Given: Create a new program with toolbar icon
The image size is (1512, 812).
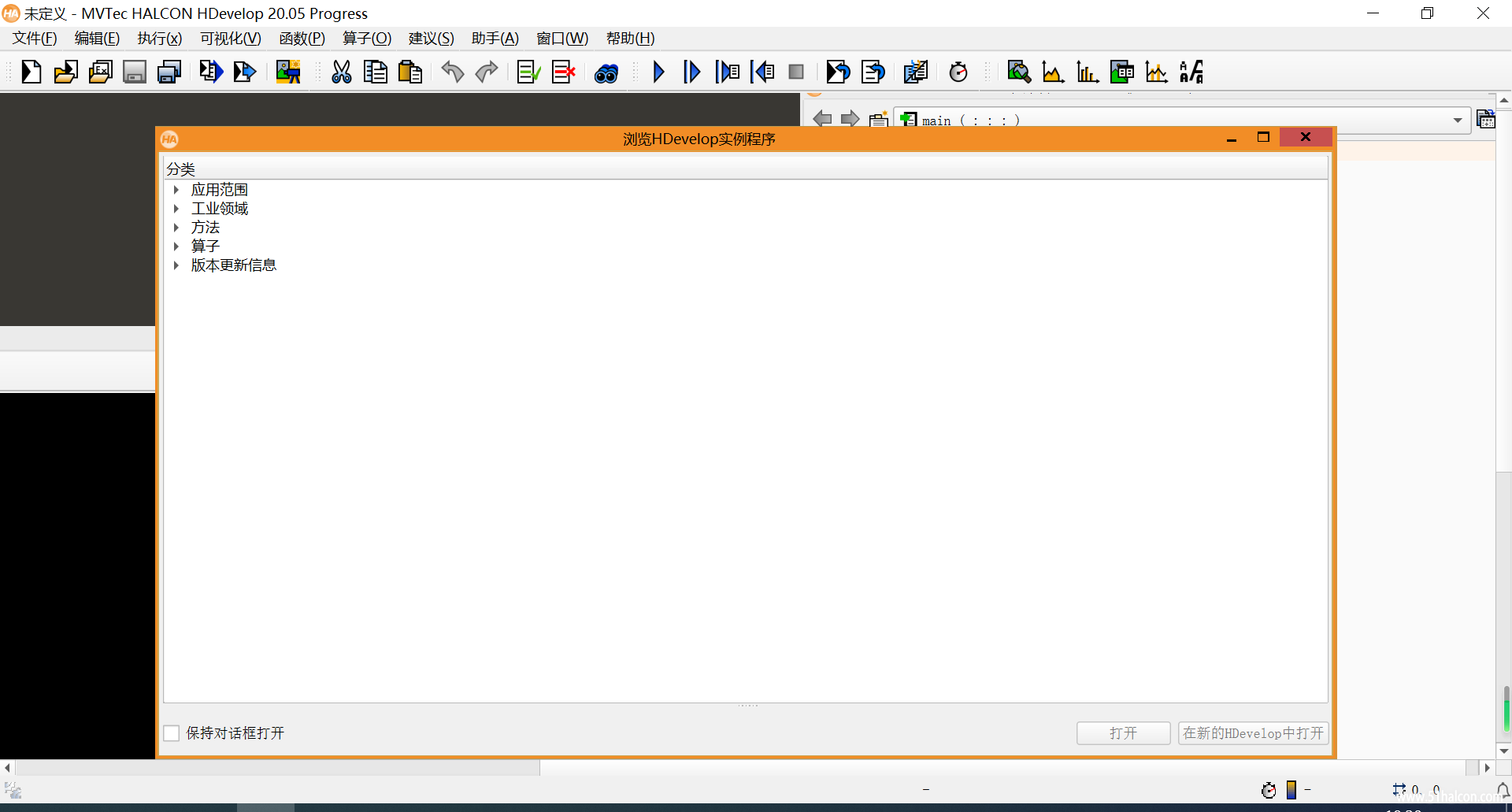Looking at the screenshot, I should click(31, 72).
